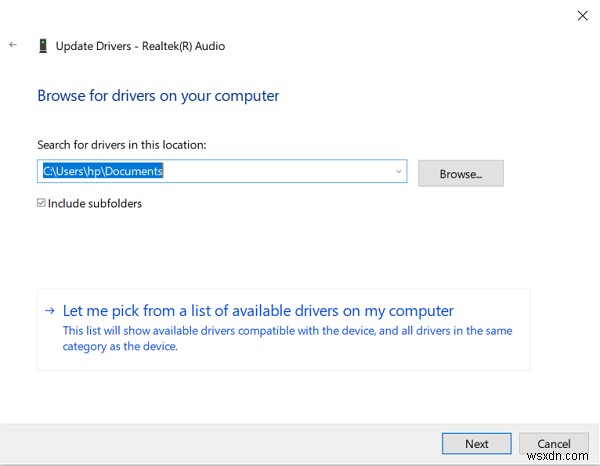Screen dimensions: 600x466
Task: Toggle the Include subfolders checkbox
Action: [41, 203]
